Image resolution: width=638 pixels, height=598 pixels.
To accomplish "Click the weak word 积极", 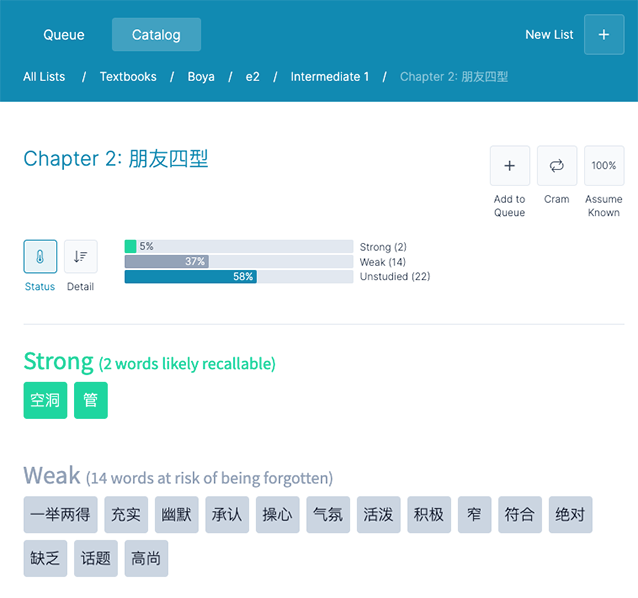I will (x=429, y=515).
